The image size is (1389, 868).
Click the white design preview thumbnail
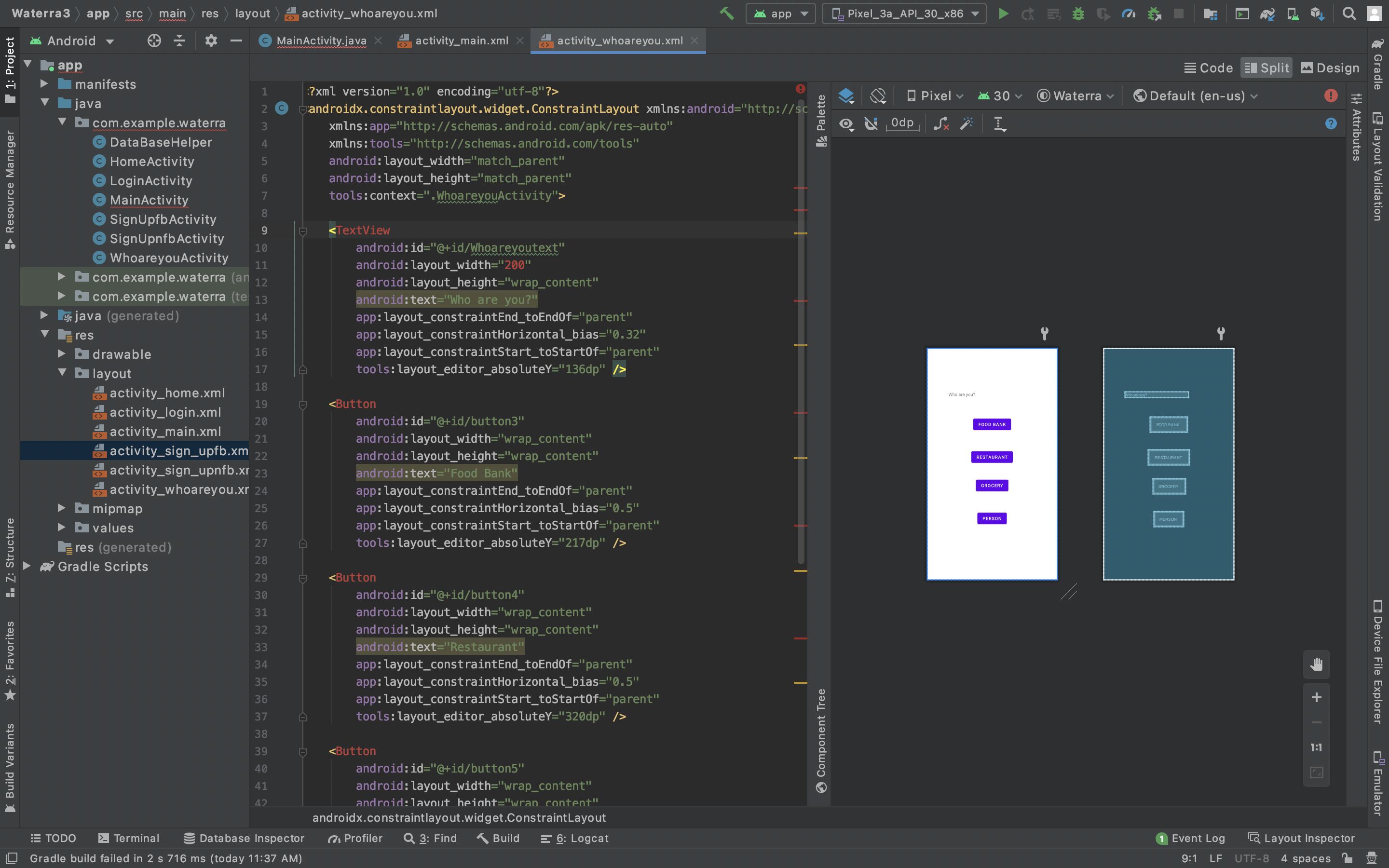tap(991, 464)
